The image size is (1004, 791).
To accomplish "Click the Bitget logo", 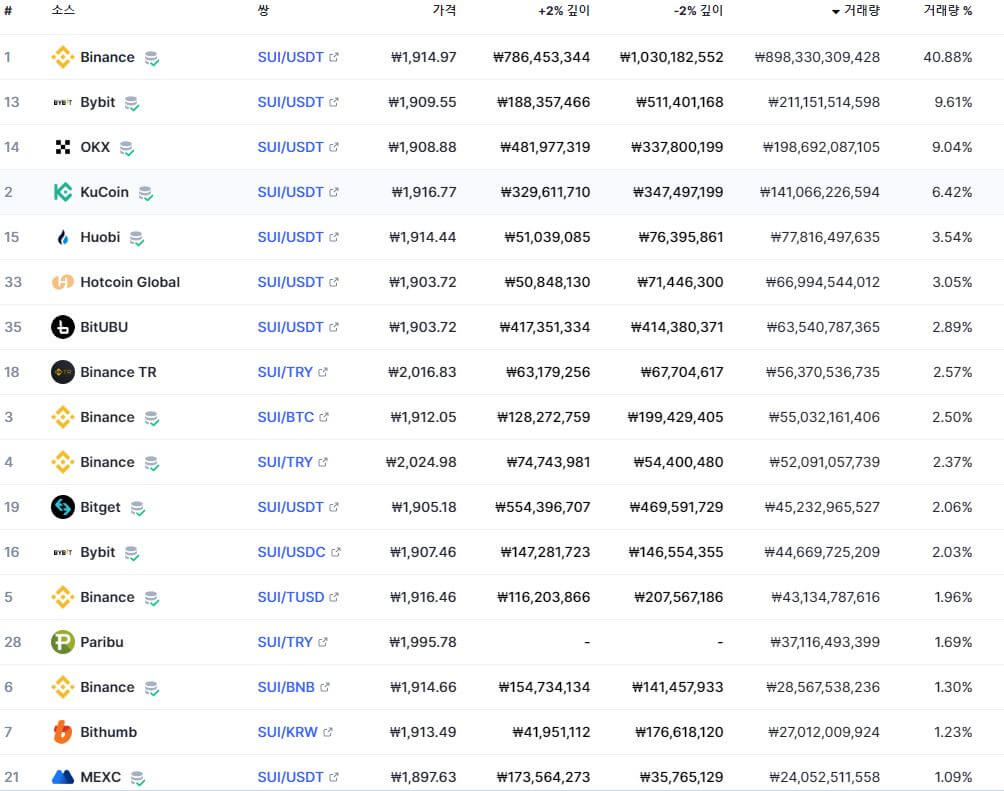I will click(63, 507).
